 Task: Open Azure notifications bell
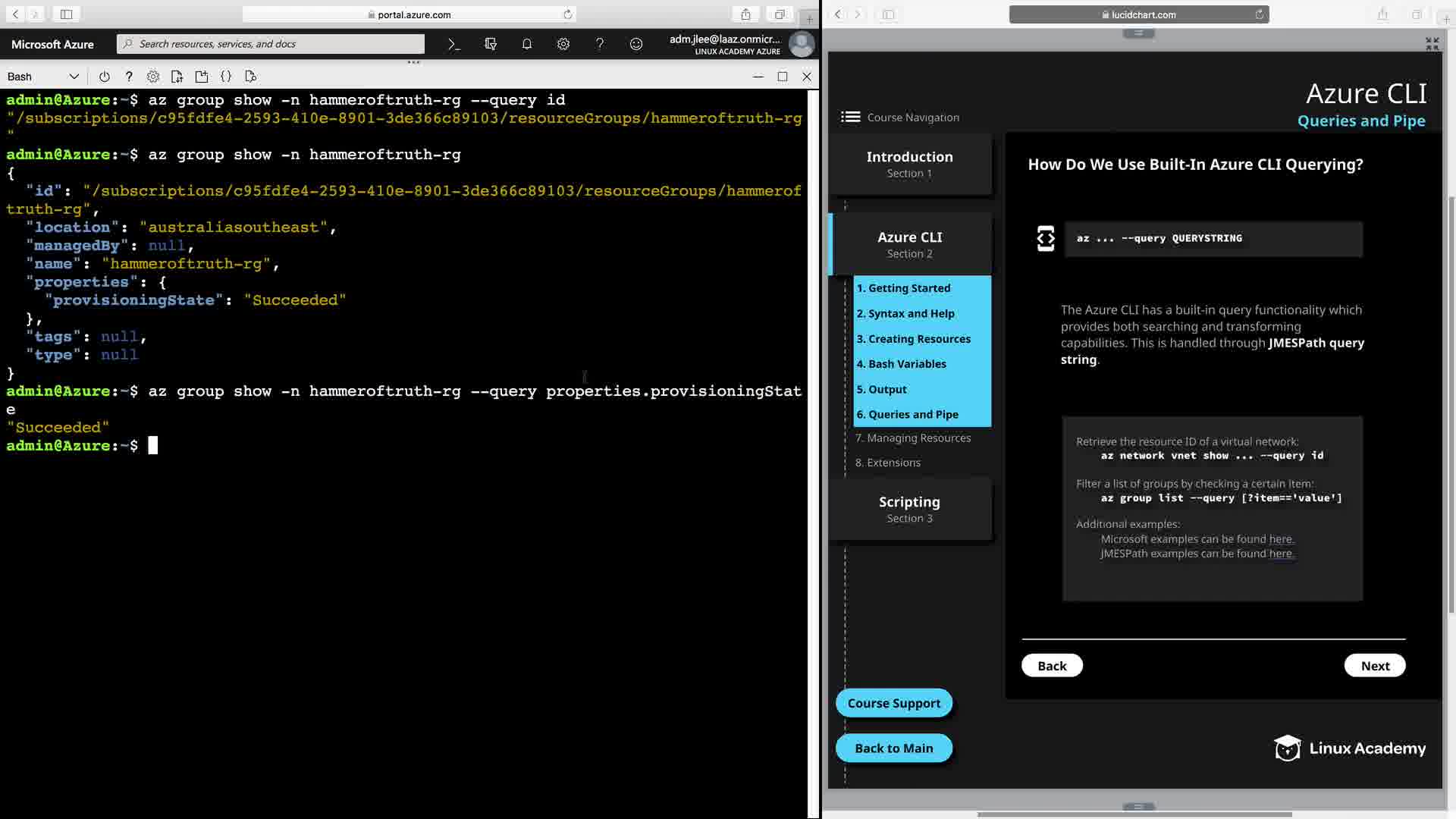click(527, 44)
